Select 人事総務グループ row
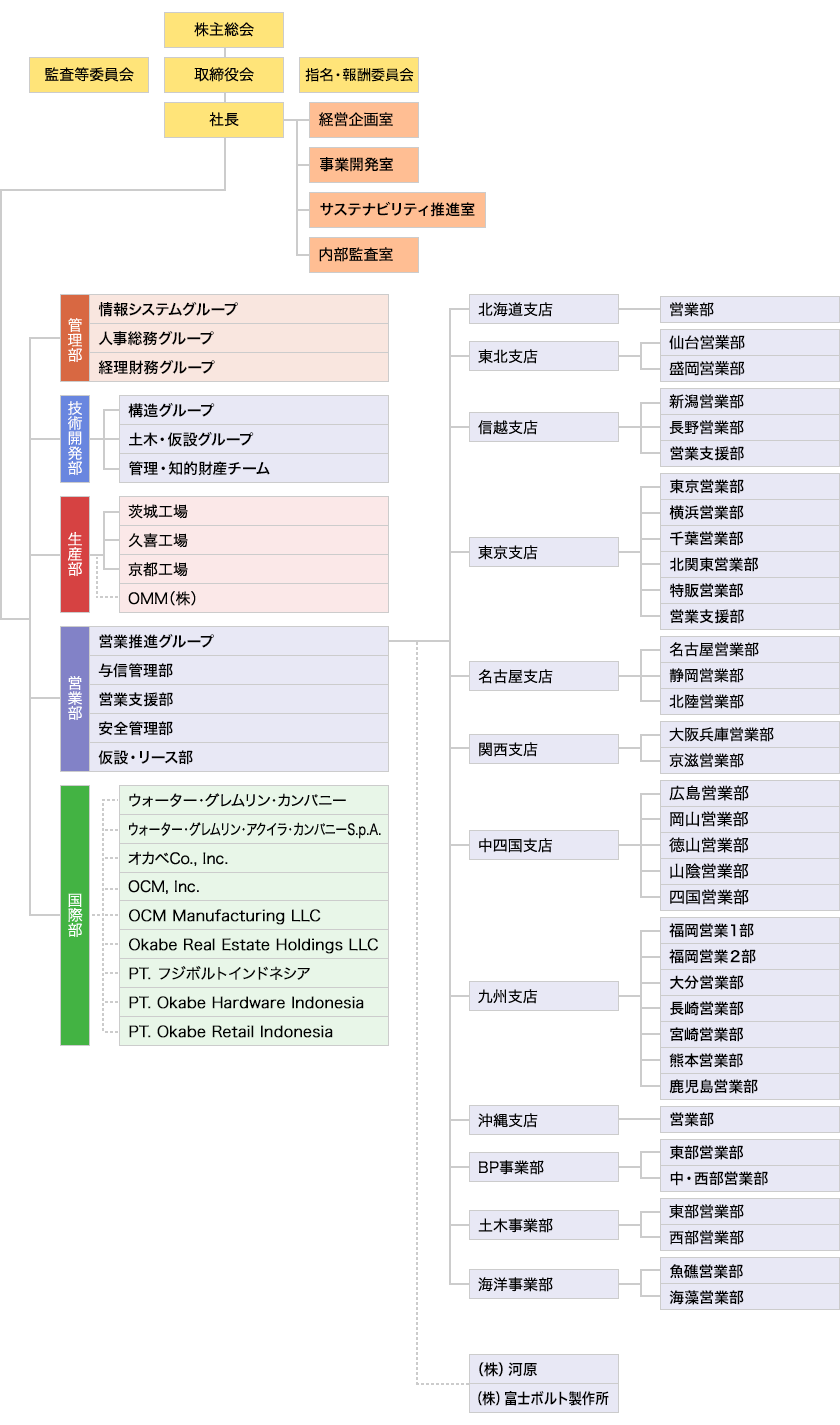The image size is (840, 1425). [x=239, y=338]
